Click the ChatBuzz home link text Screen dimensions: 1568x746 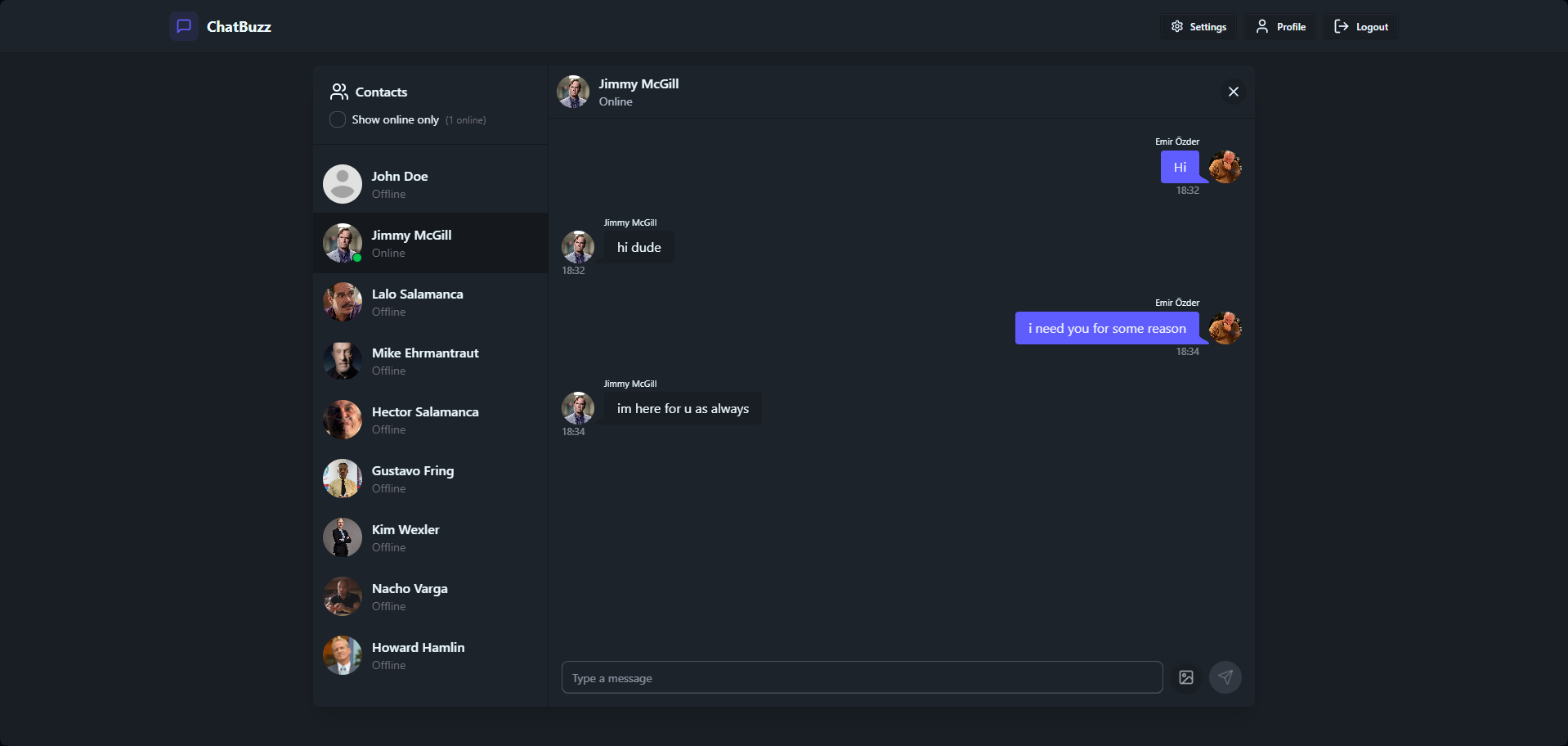(239, 27)
